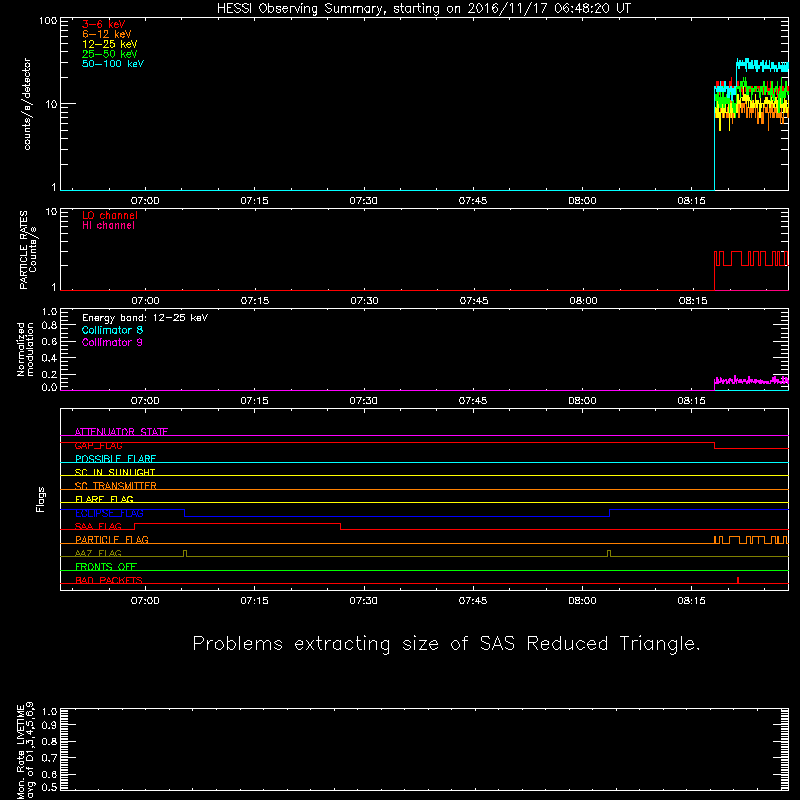
Task: Click the 07:30 tick under the counts plot
Action: (363, 201)
